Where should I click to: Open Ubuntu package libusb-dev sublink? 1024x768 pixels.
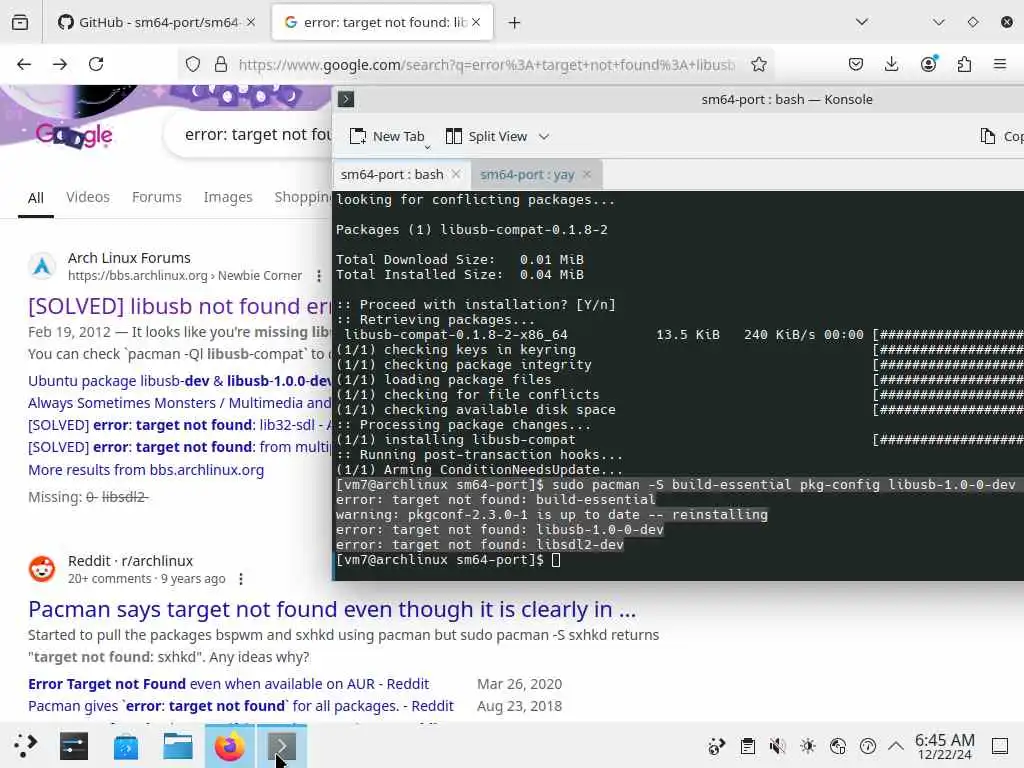(x=180, y=381)
